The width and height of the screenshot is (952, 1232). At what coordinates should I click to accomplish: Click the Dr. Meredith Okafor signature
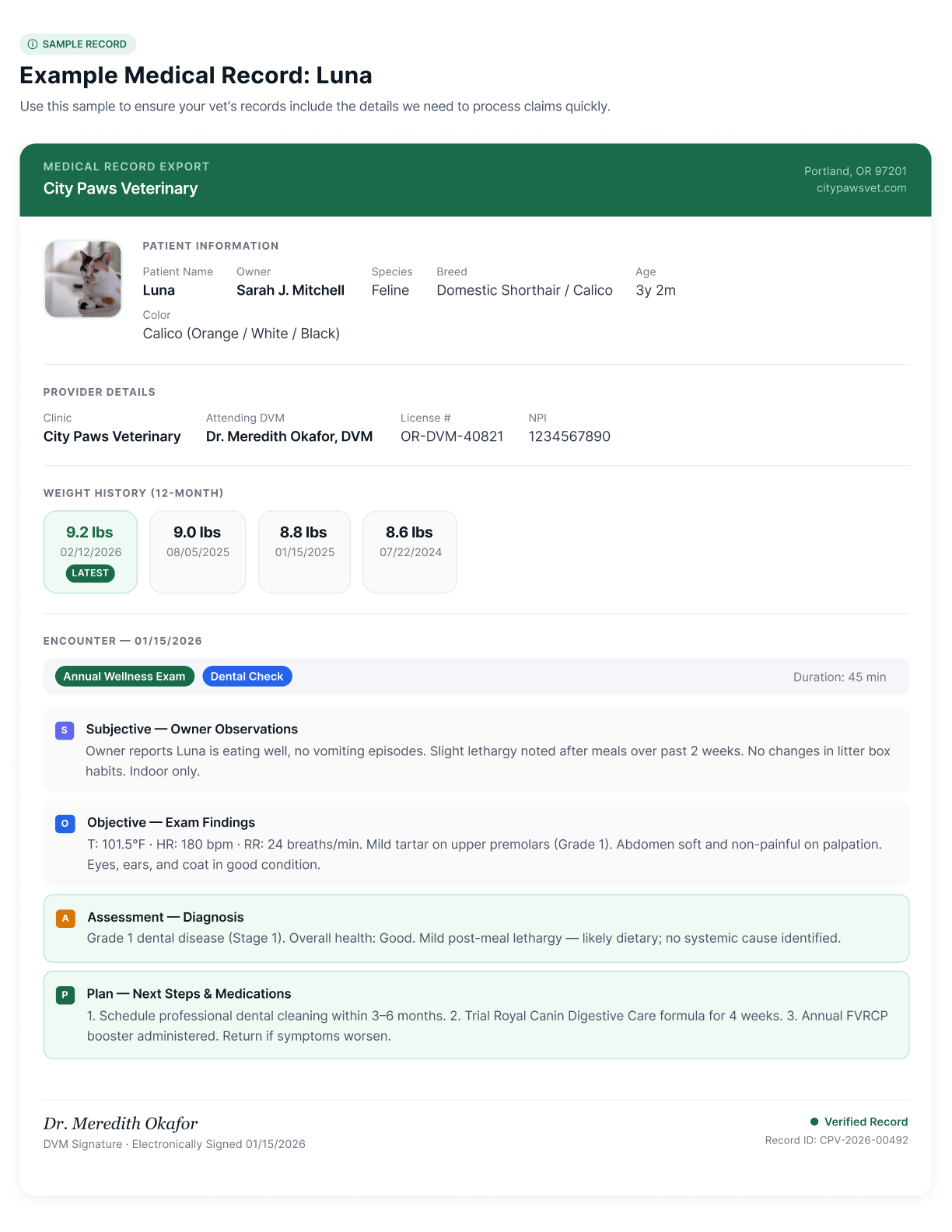pyautogui.click(x=121, y=1124)
